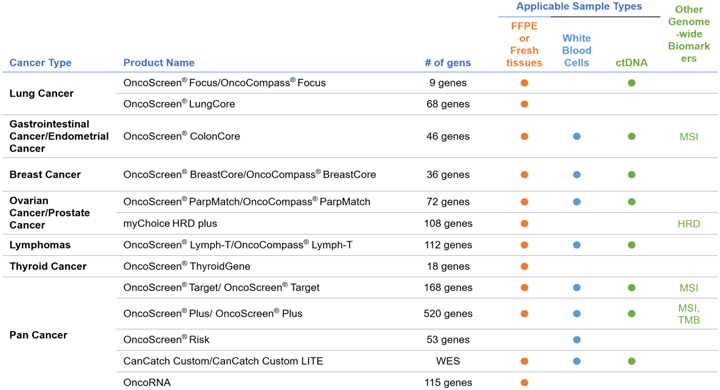Viewport: 720px width, 390px height.
Task: Click the "18 genes" cell
Action: pyautogui.click(x=448, y=266)
